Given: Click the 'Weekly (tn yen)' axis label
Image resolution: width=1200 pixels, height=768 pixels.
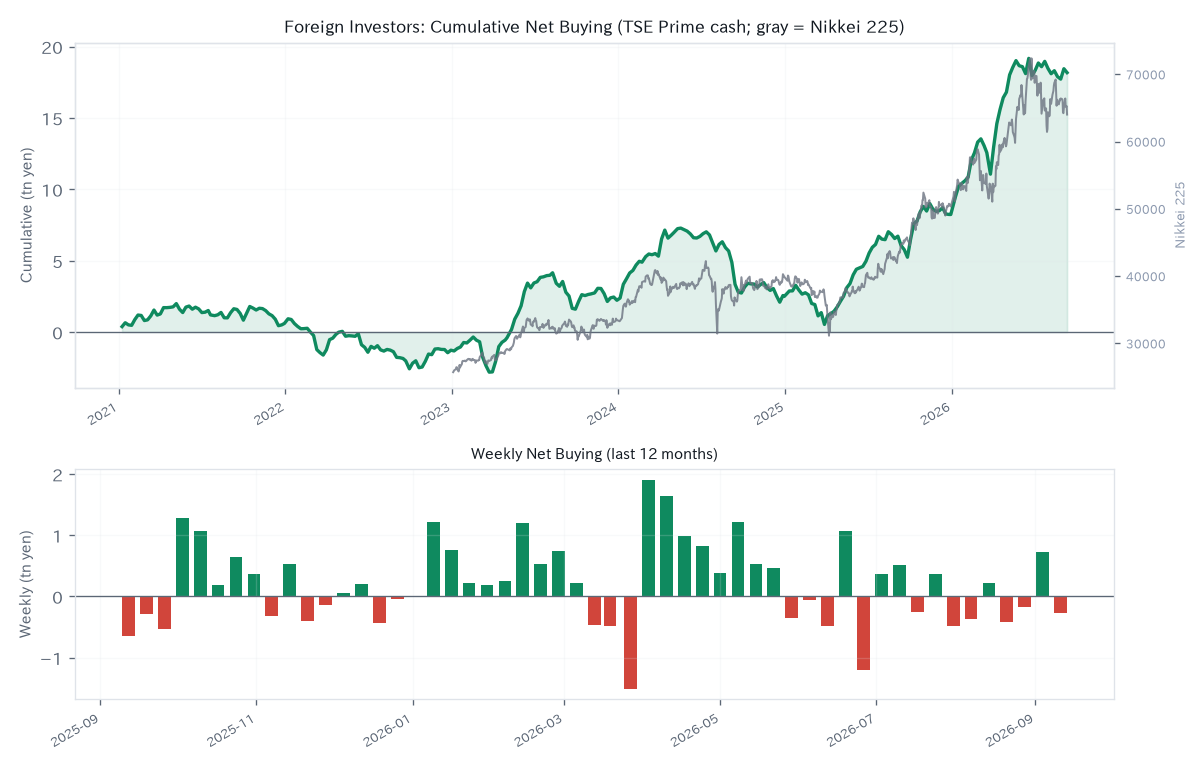Looking at the screenshot, I should [x=27, y=584].
